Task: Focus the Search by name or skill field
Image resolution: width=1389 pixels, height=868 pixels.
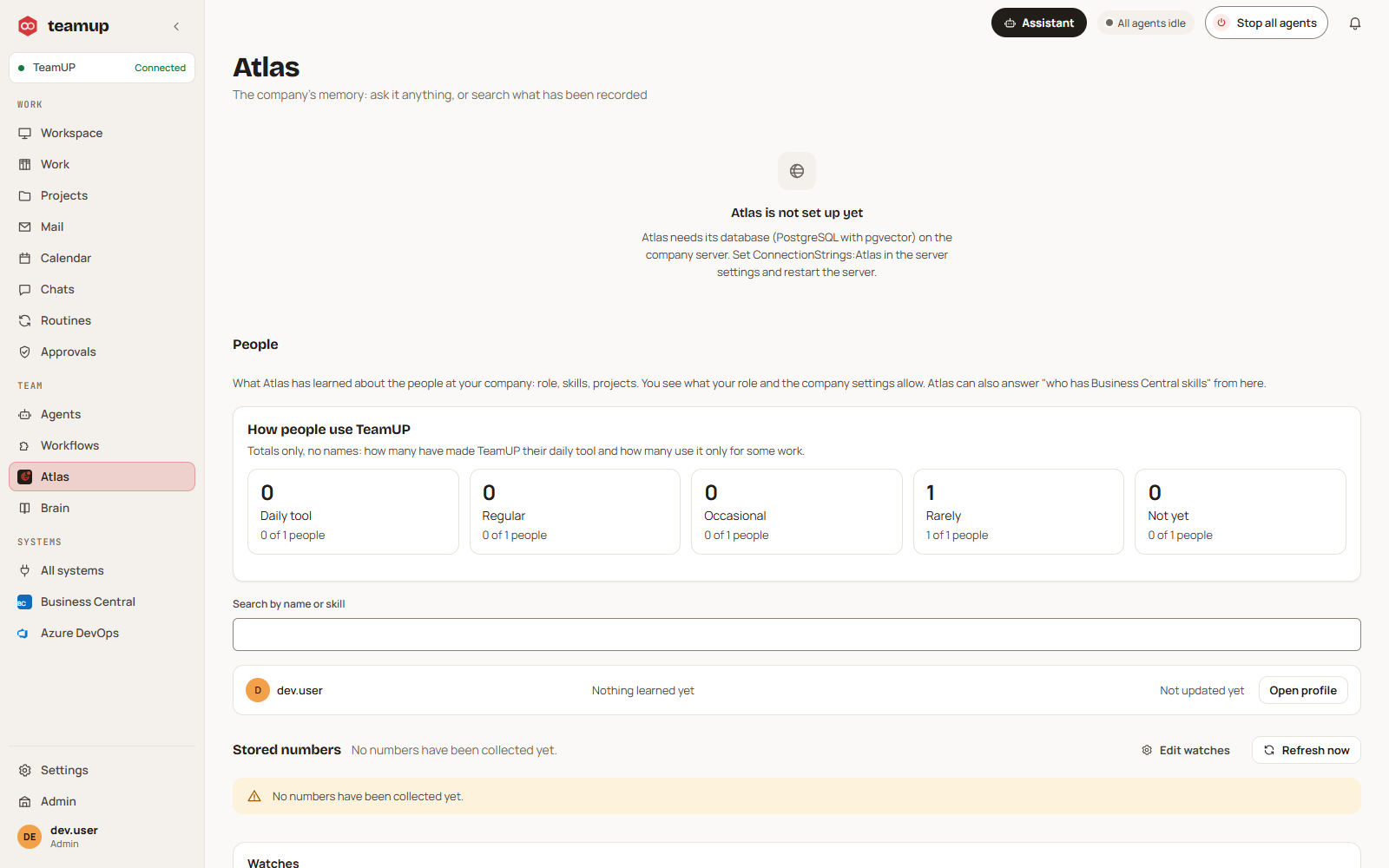Action: tap(796, 635)
